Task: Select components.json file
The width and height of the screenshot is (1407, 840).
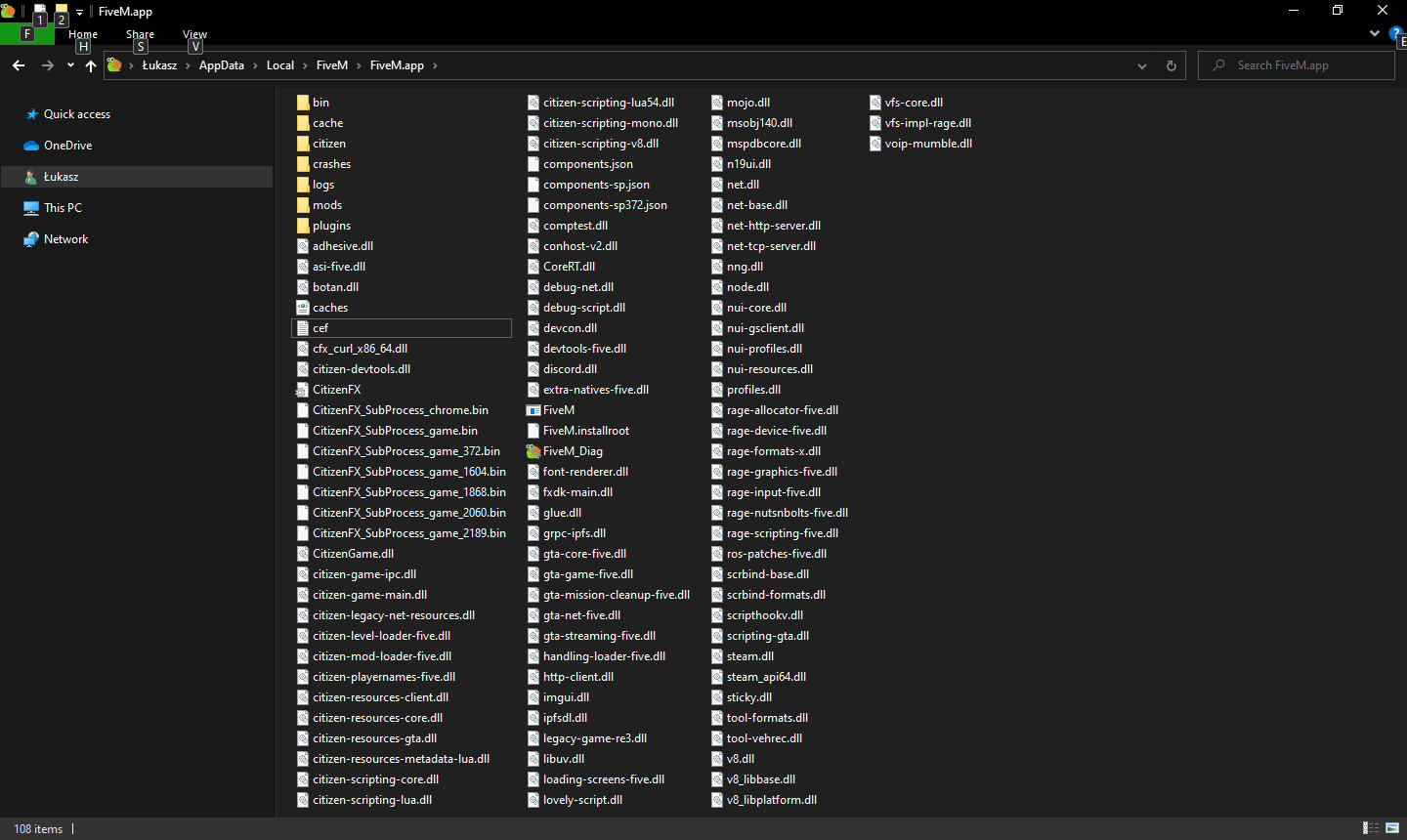Action: 580,164
